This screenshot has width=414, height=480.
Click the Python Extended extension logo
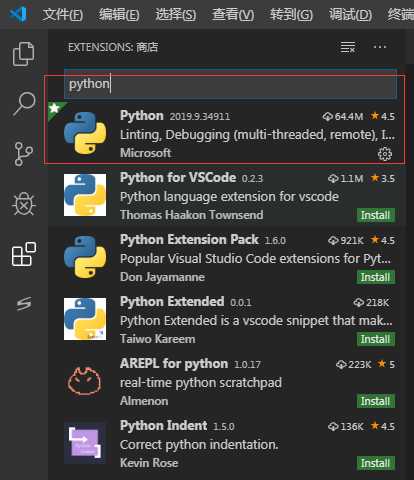pos(85,319)
